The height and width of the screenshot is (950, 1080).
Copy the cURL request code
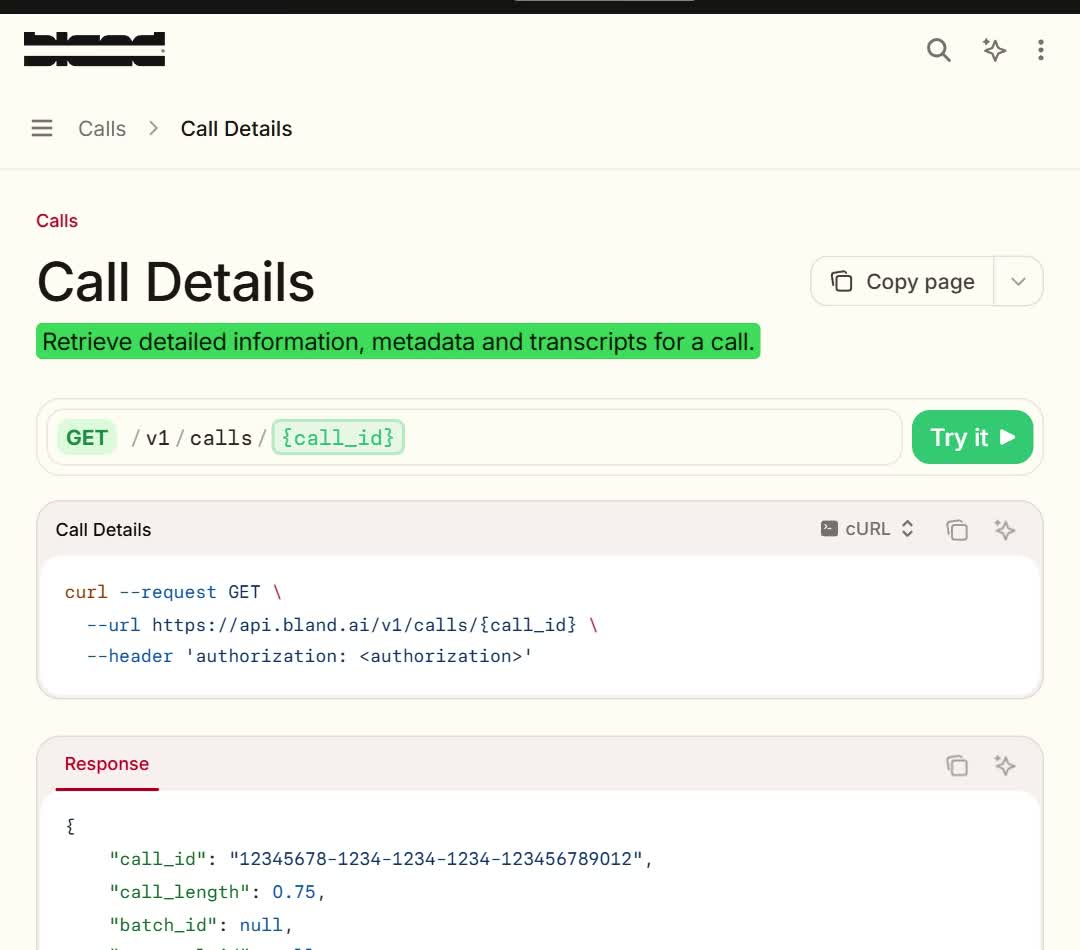click(x=957, y=529)
